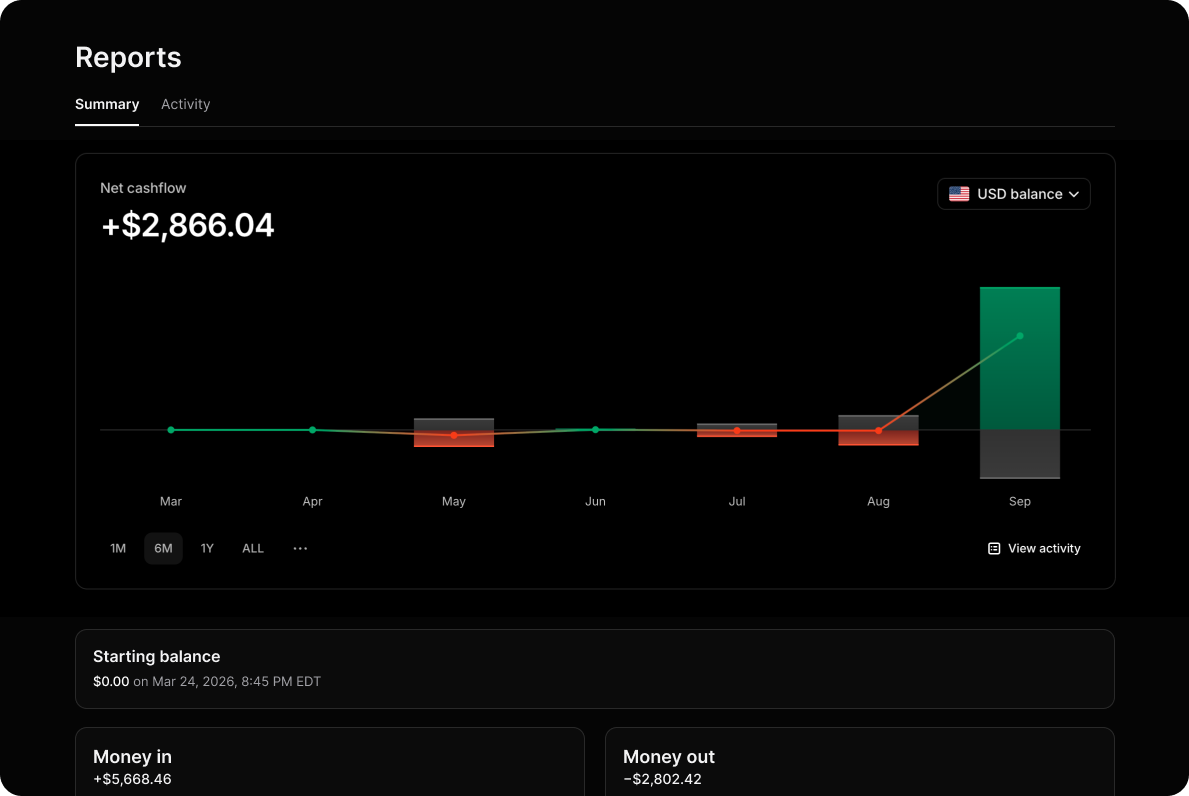
Task: Click the Reports page title
Action: point(128,58)
